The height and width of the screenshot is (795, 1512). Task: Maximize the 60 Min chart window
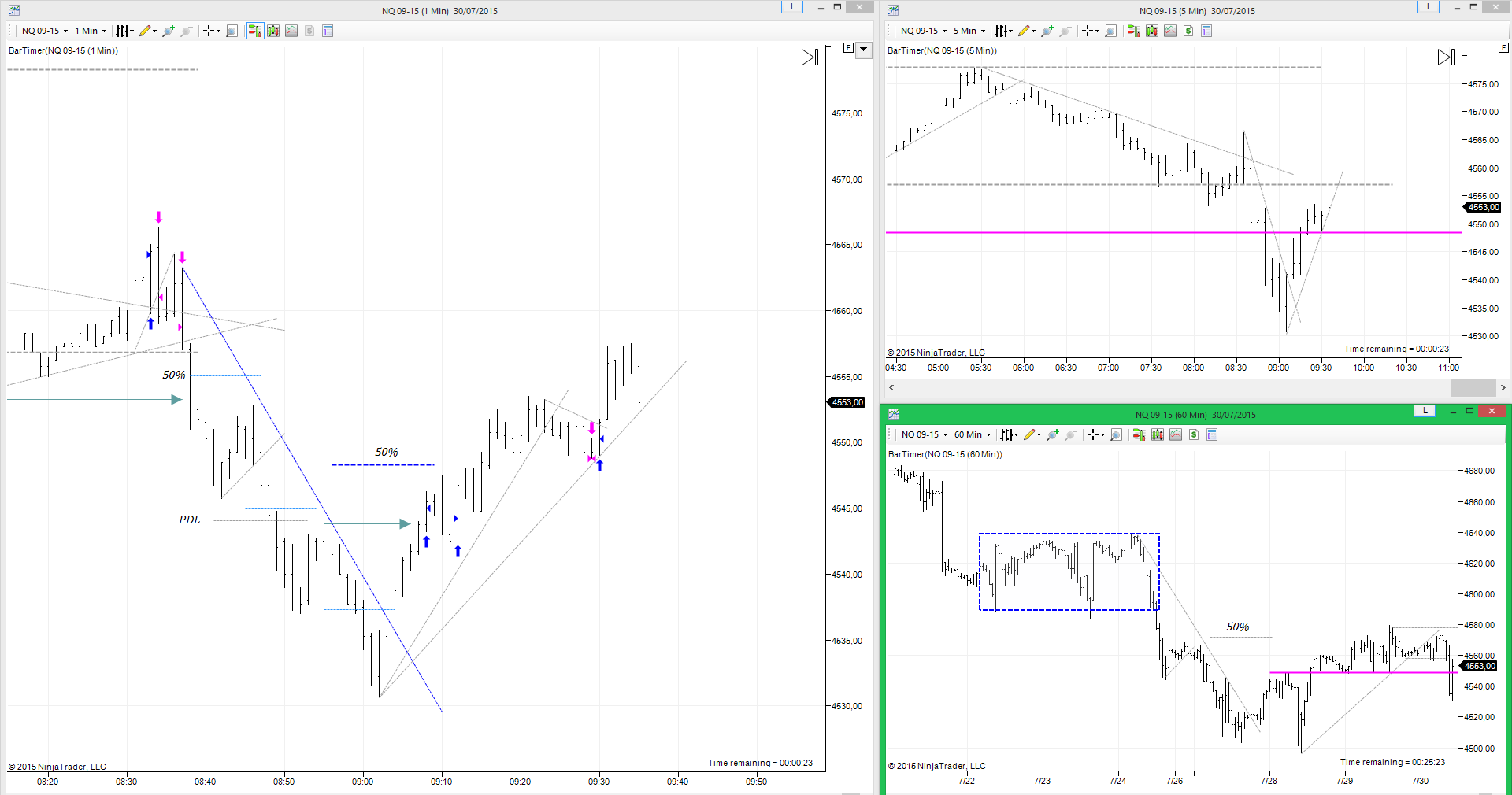tap(1469, 410)
